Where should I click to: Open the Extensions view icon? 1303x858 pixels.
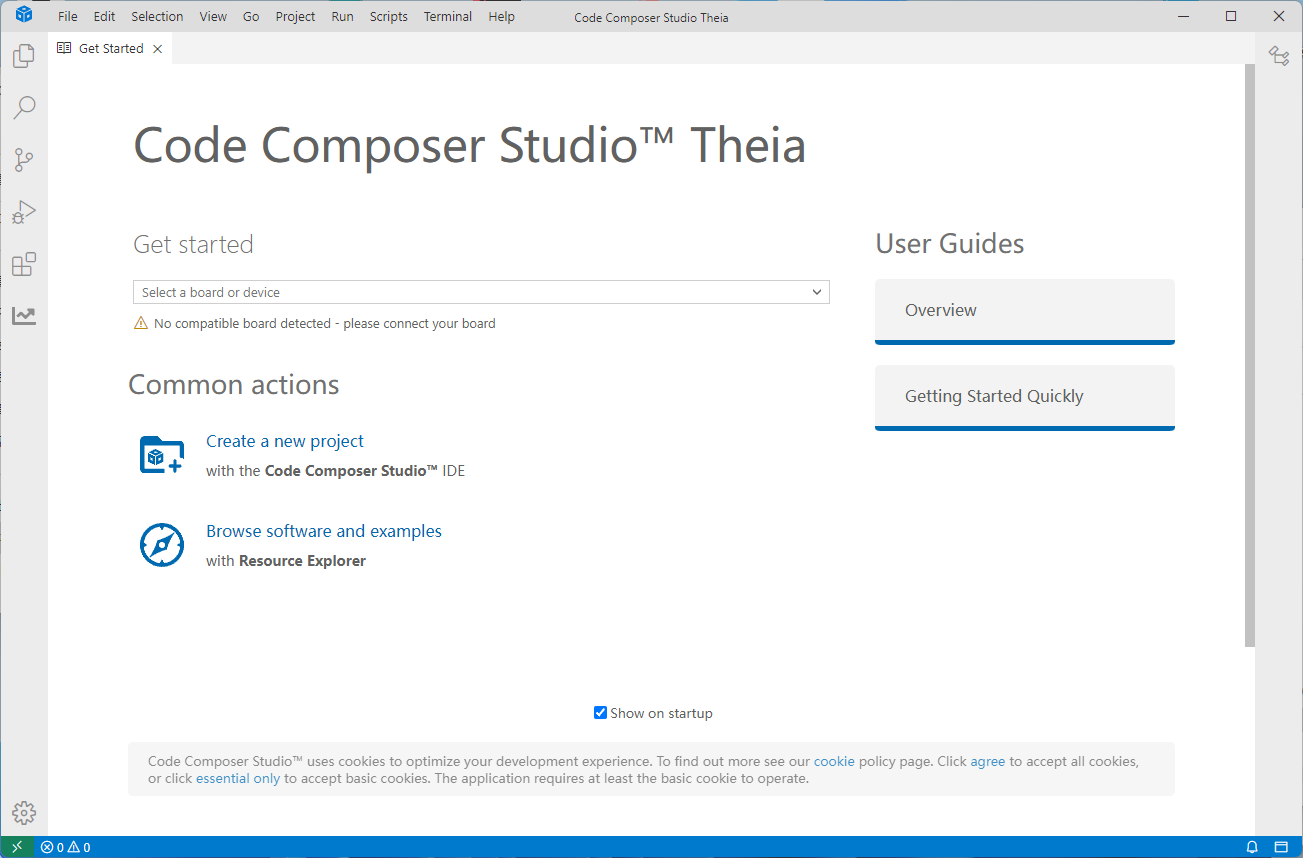(x=24, y=264)
